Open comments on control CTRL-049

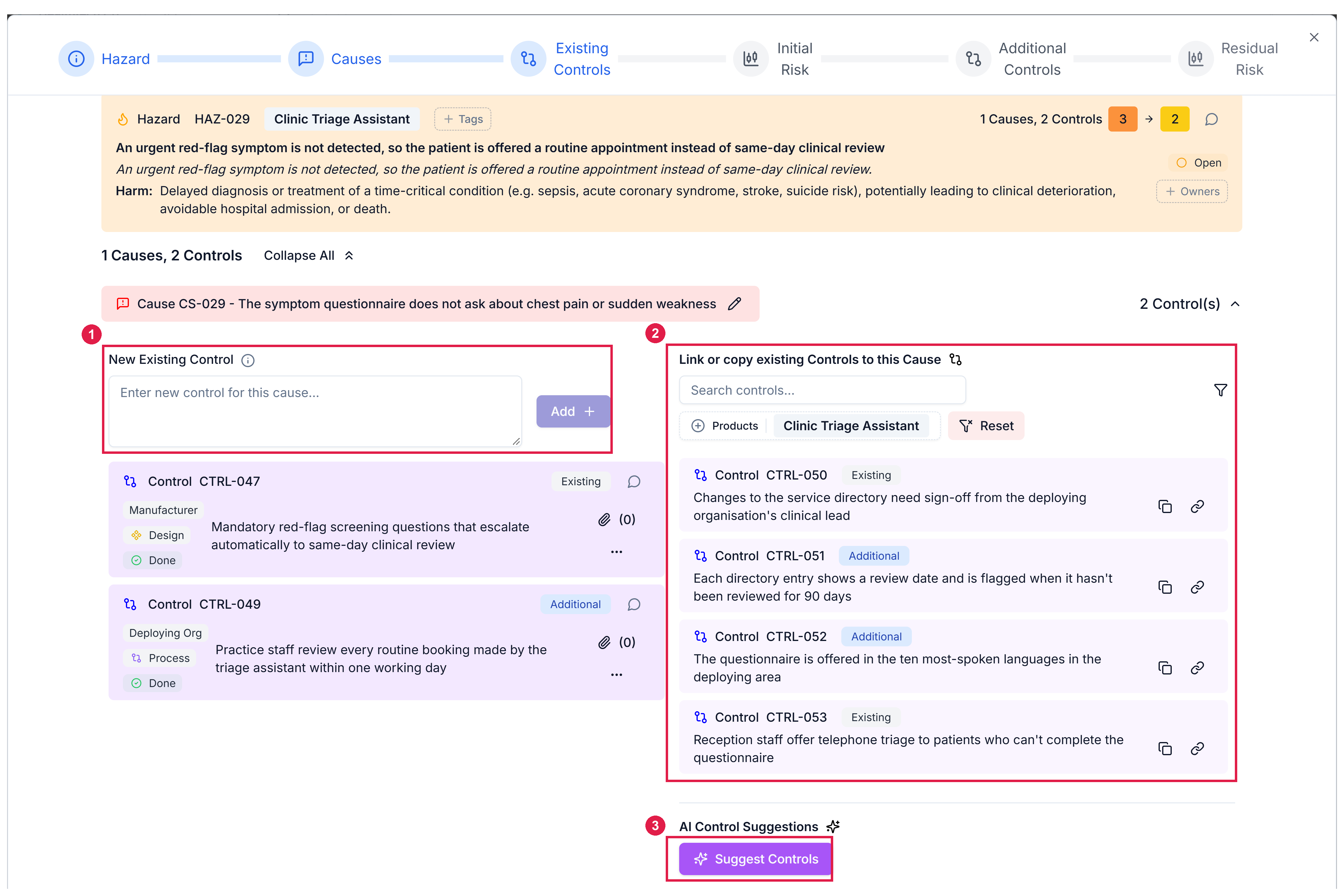[633, 605]
